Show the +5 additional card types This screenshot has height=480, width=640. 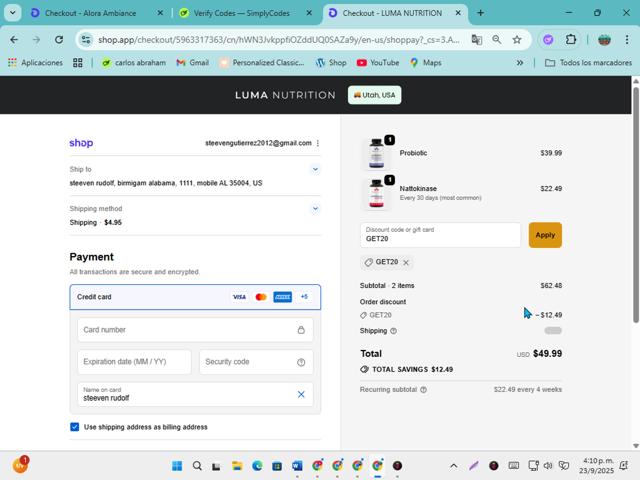[x=304, y=297]
